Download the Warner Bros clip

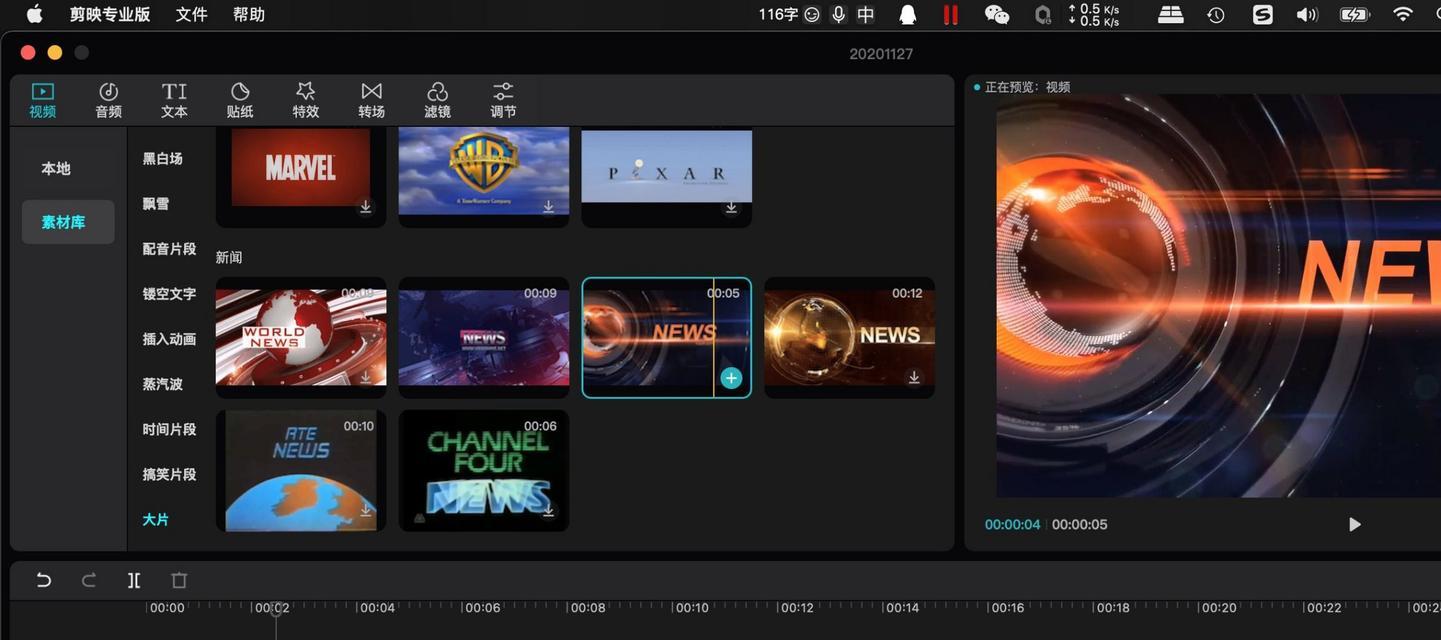549,207
